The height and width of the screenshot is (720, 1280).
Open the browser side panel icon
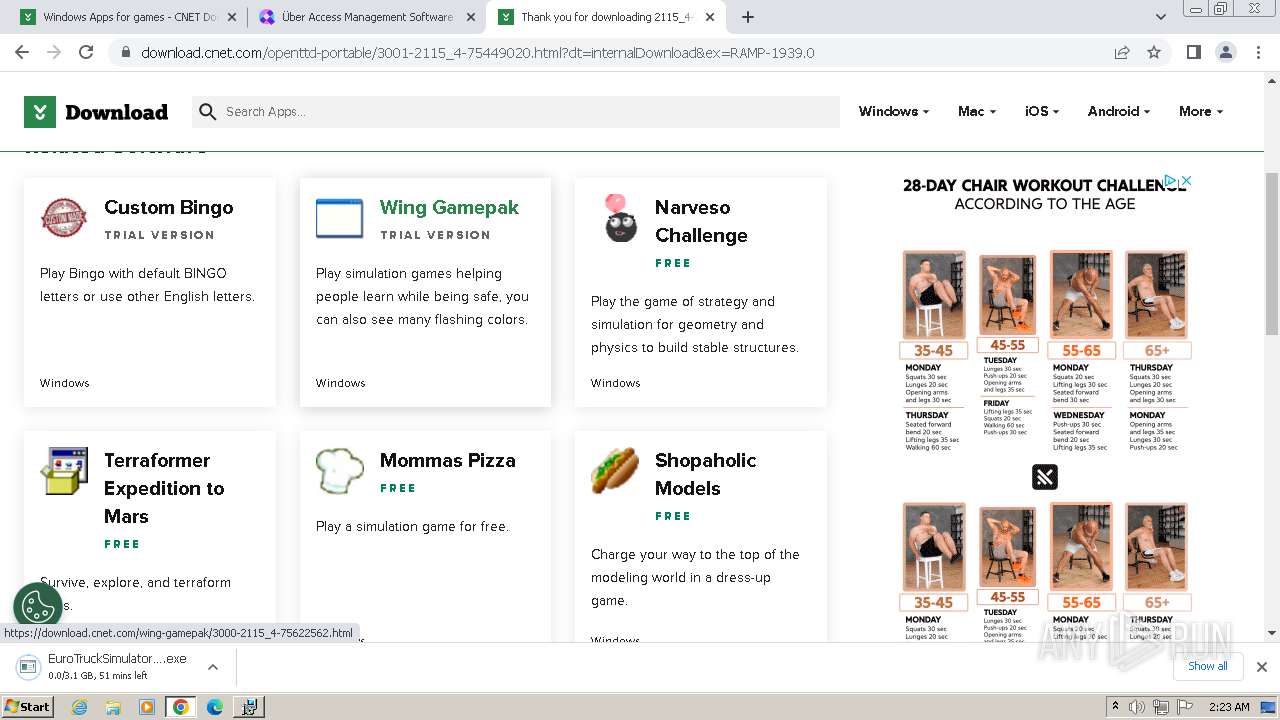1193,52
